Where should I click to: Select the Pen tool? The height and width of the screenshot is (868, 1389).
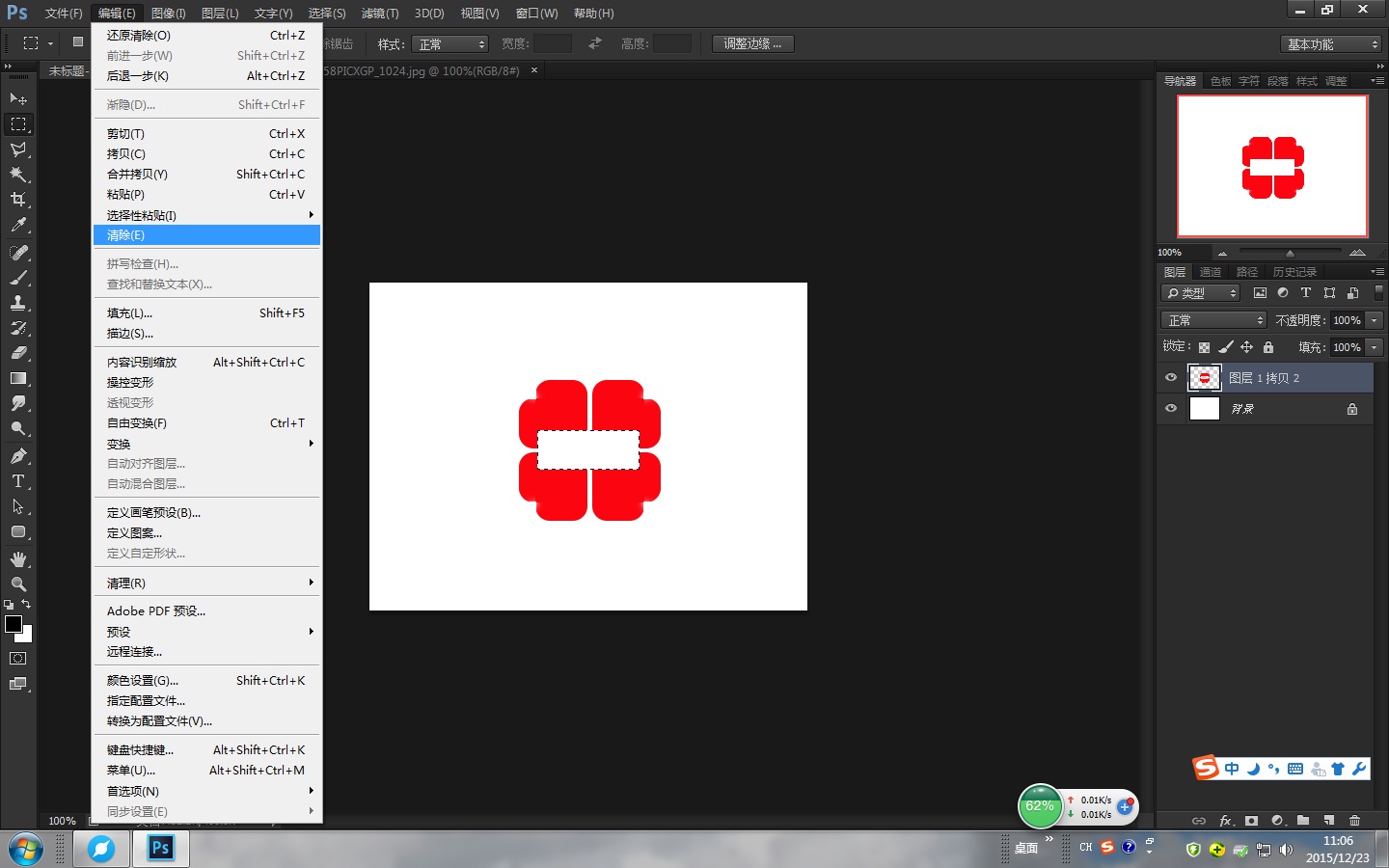[x=18, y=456]
